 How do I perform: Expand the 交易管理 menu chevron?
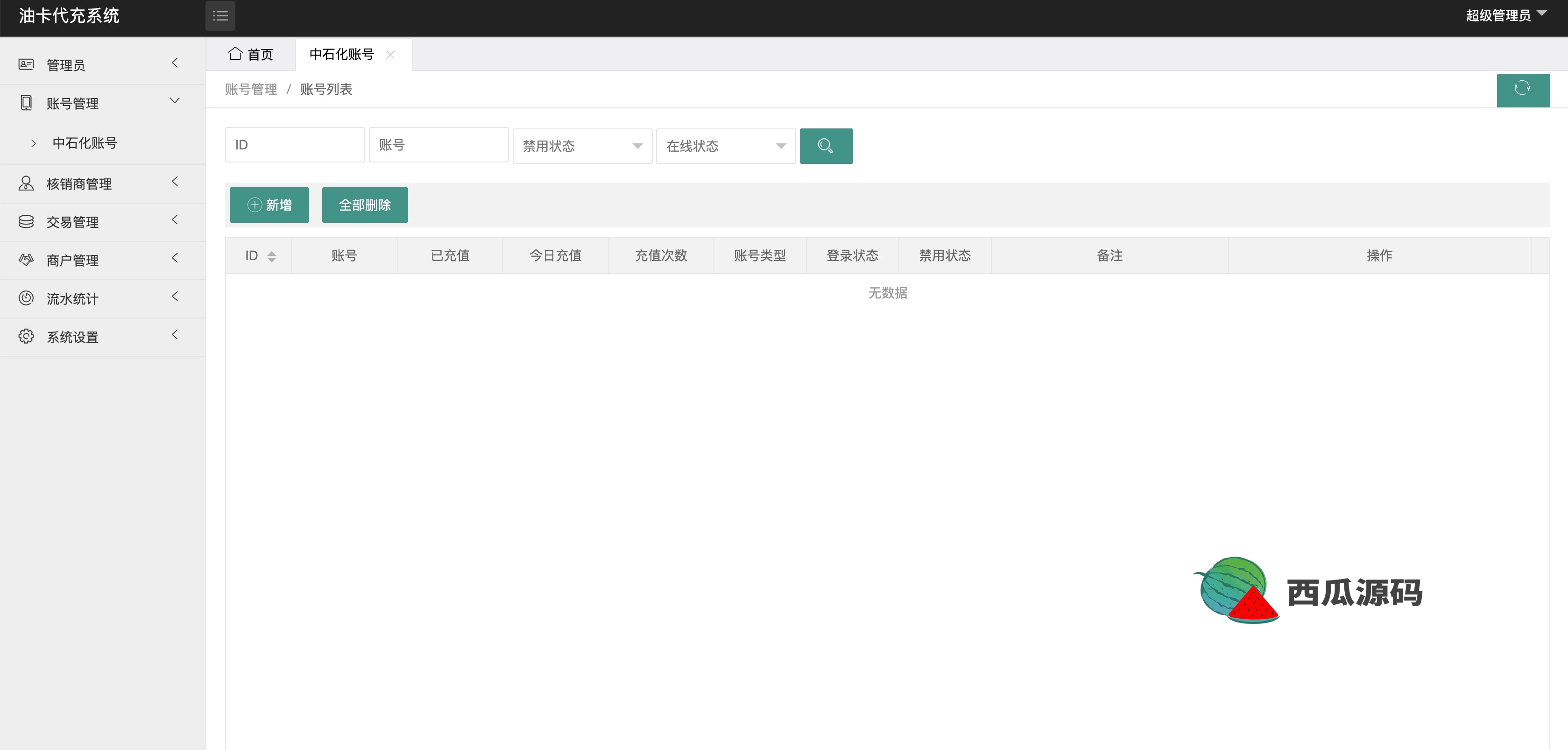click(175, 220)
